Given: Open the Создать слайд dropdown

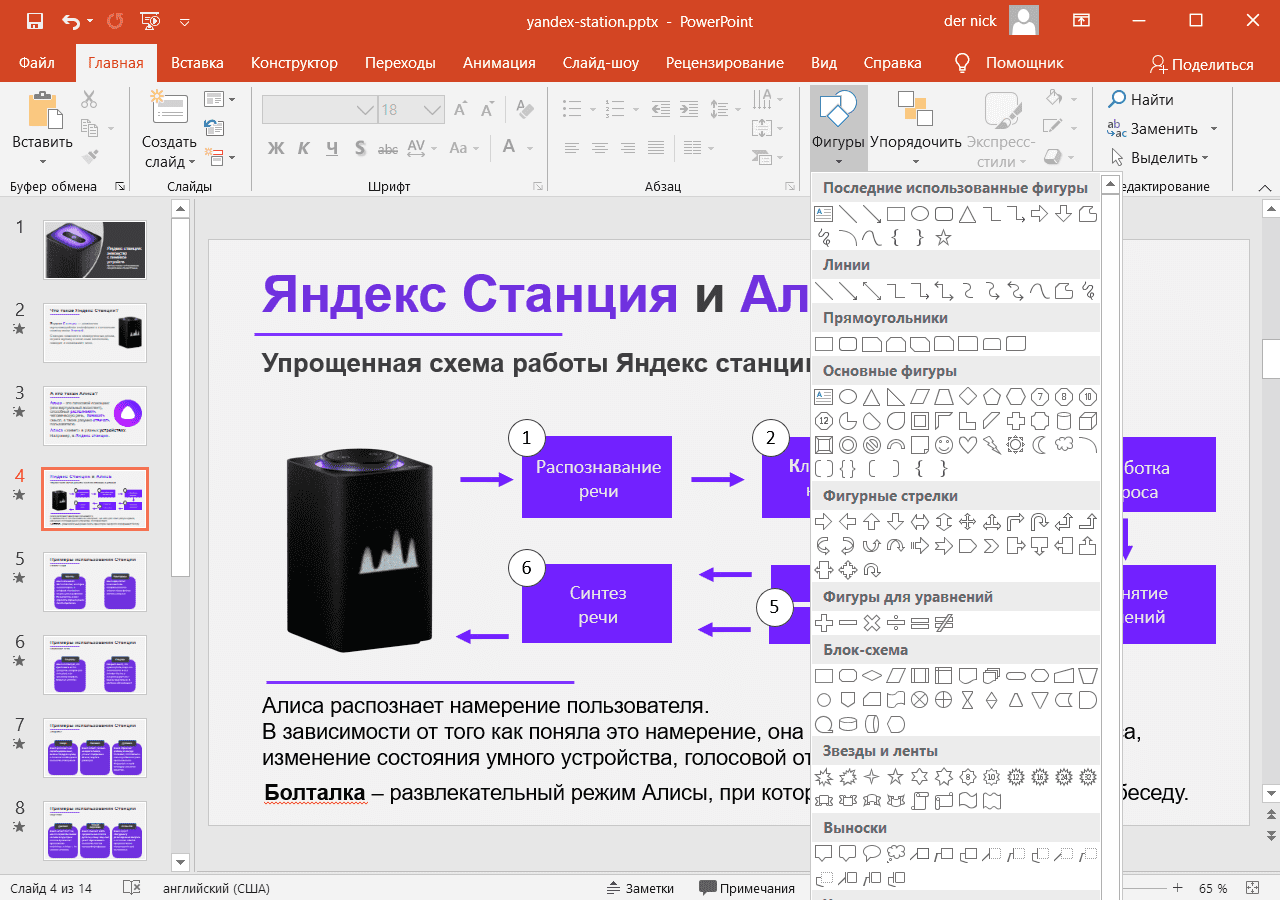Looking at the screenshot, I should (169, 152).
